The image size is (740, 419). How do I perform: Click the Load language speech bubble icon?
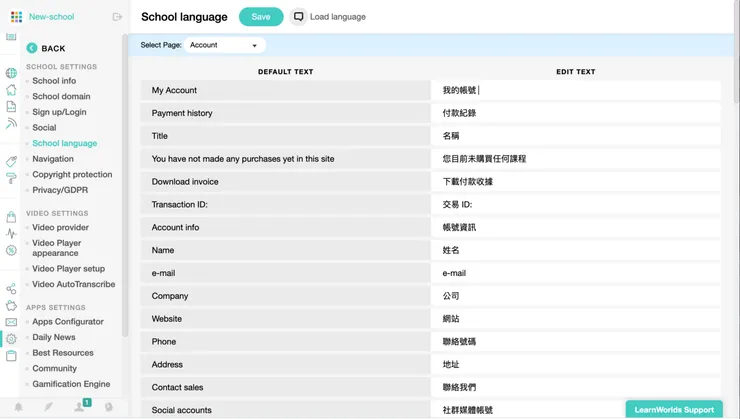pos(298,17)
